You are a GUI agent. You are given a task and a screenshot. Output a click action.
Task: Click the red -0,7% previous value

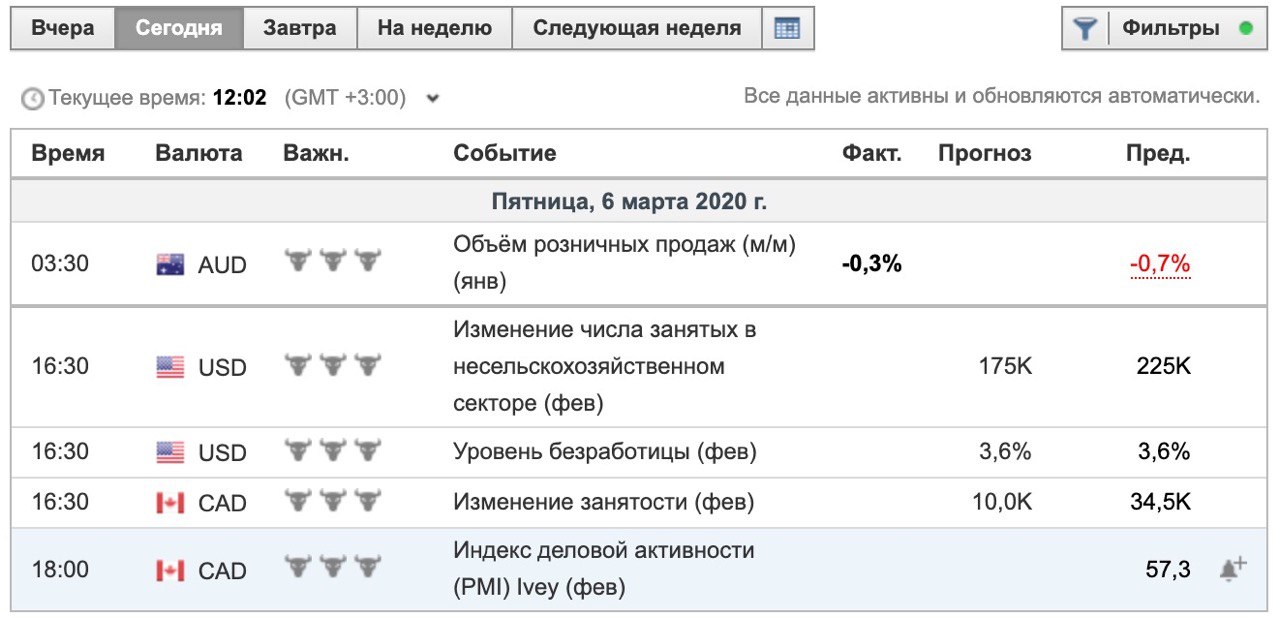pyautogui.click(x=1160, y=264)
